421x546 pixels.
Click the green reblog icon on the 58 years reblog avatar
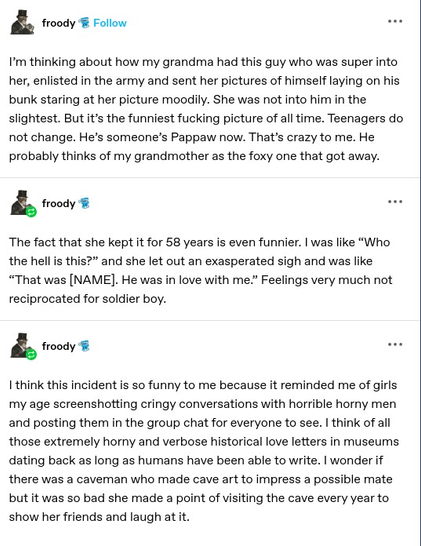(31, 211)
